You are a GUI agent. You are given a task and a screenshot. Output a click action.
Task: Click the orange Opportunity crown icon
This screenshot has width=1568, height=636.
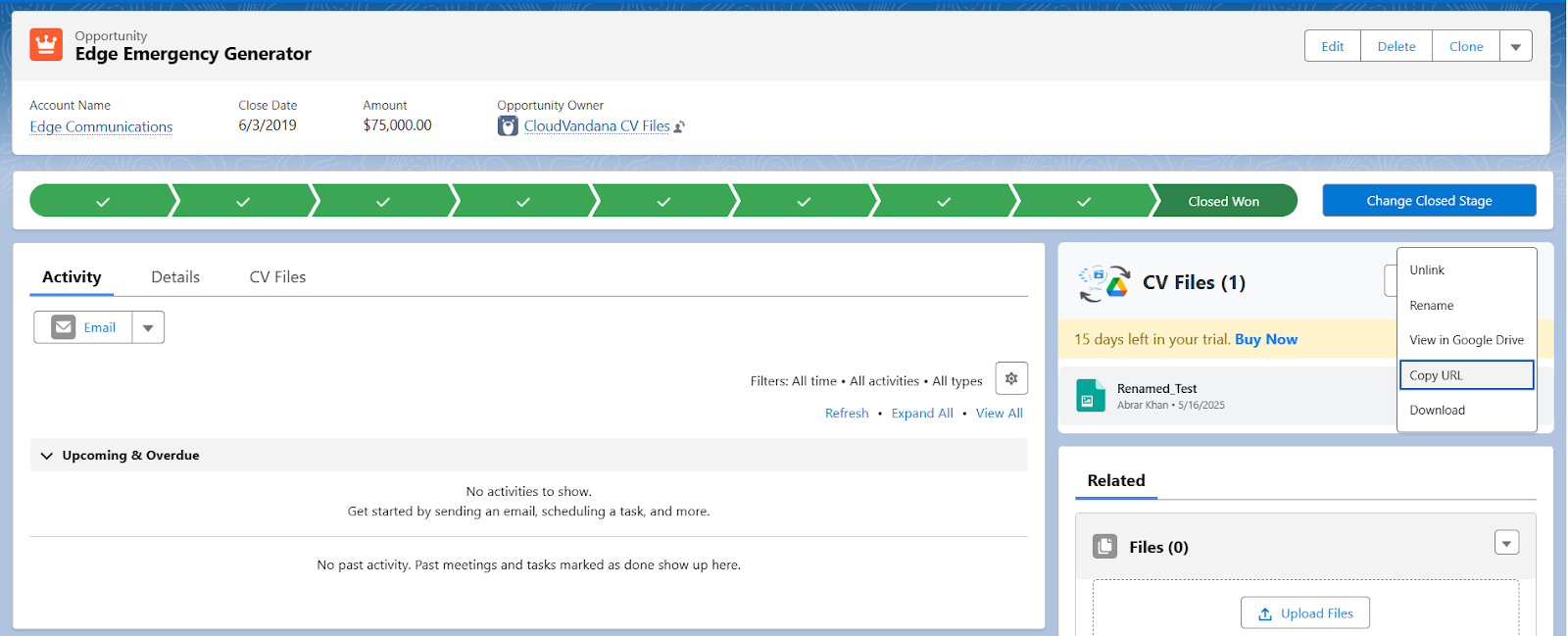[x=46, y=45]
